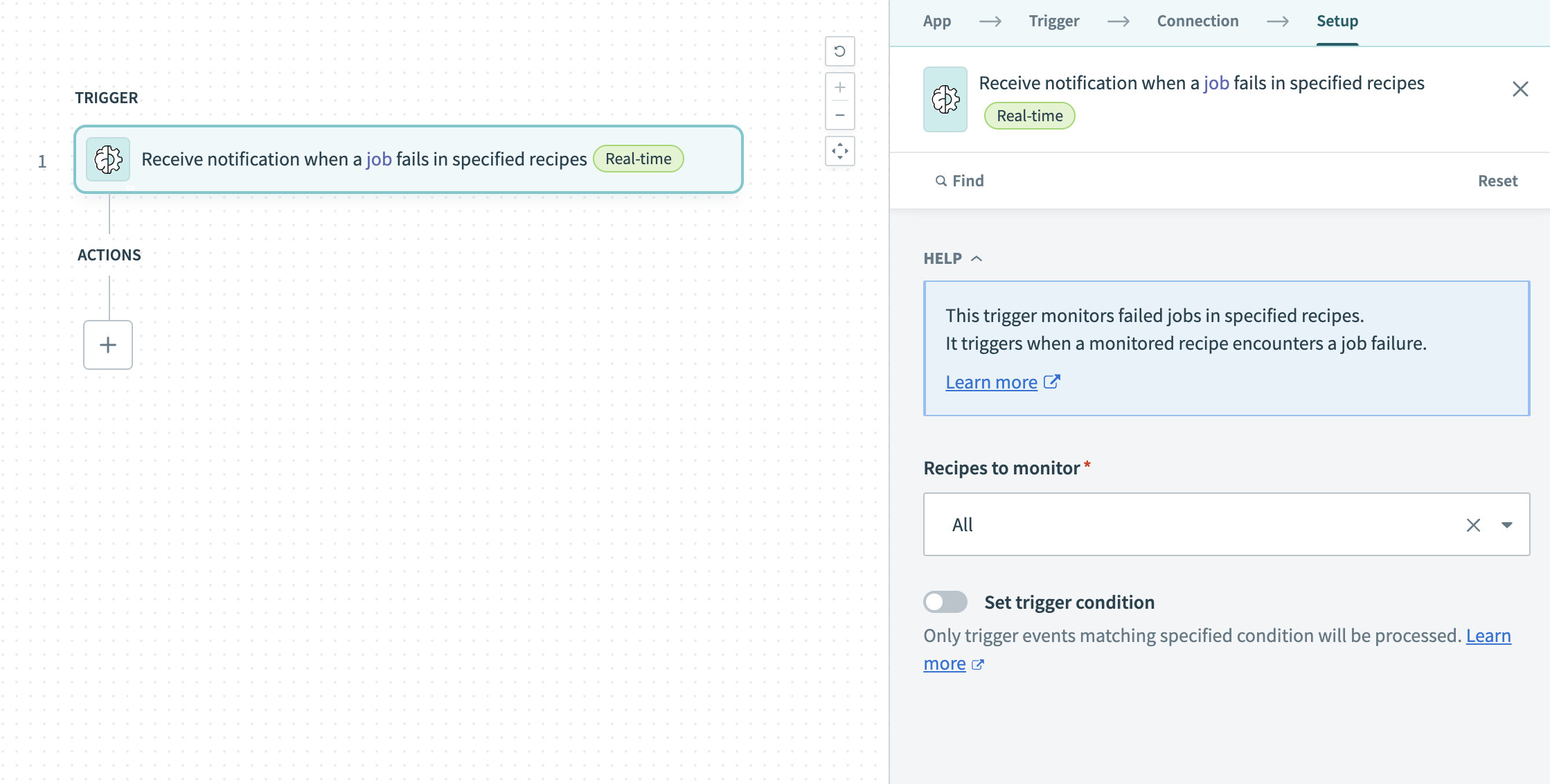The image size is (1550, 784).
Task: Click the zoom in icon on the canvas
Action: tap(840, 87)
